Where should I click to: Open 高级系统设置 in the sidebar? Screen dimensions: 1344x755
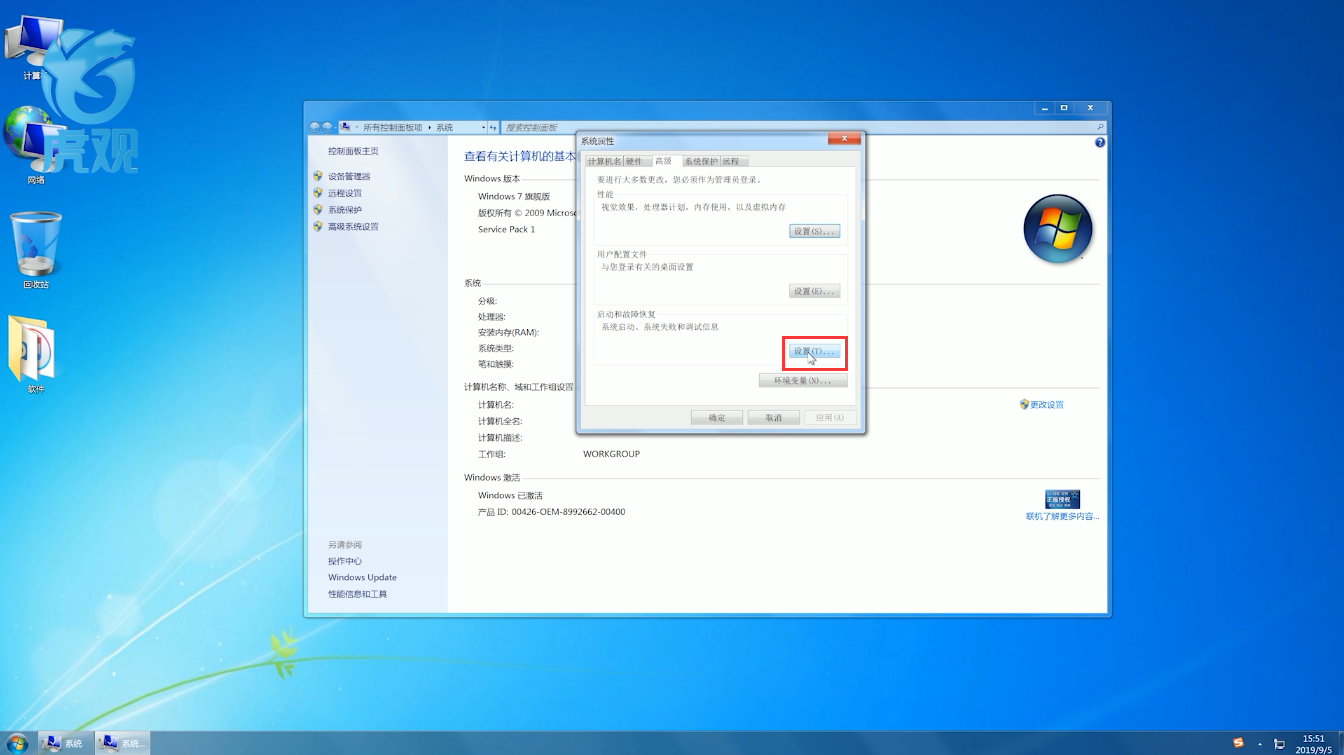point(353,227)
